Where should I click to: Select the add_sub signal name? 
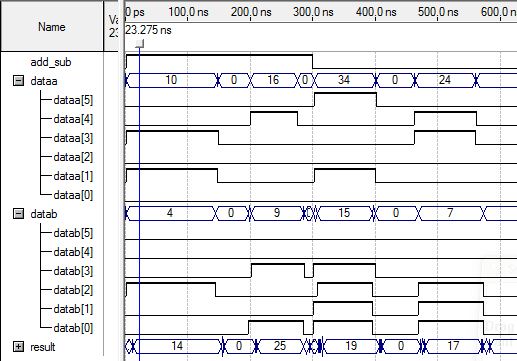51,62
